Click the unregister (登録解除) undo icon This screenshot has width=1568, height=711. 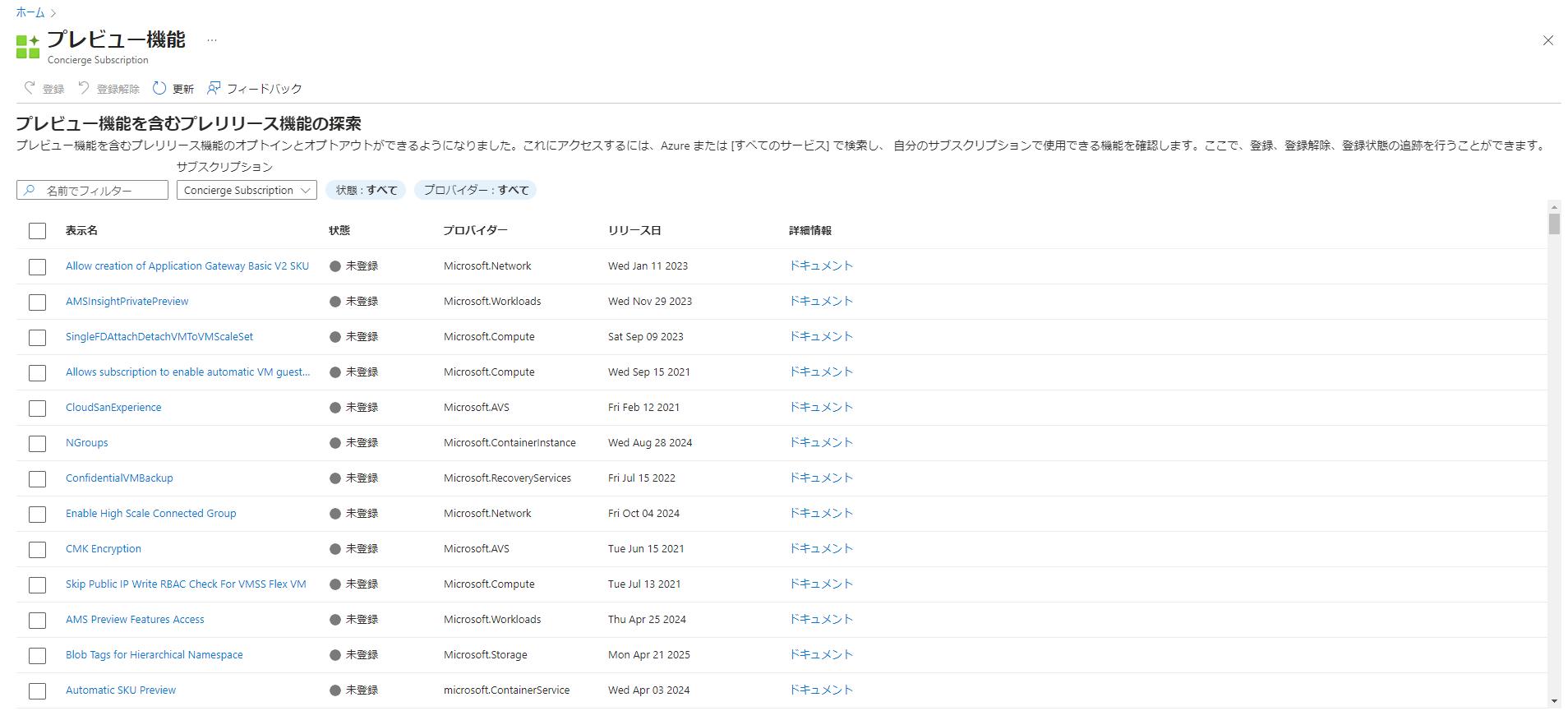coord(84,88)
